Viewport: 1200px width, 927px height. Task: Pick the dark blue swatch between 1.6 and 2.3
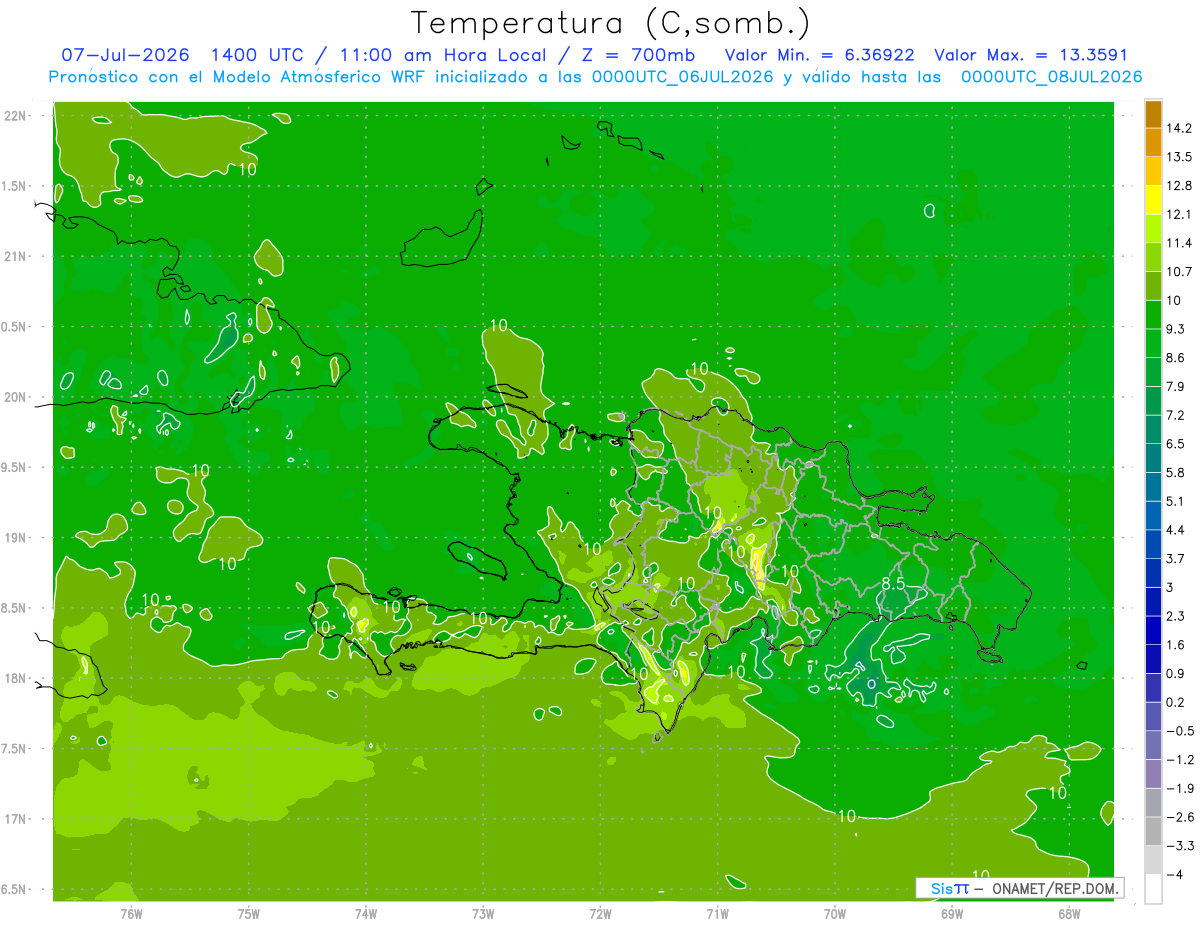pos(1153,630)
